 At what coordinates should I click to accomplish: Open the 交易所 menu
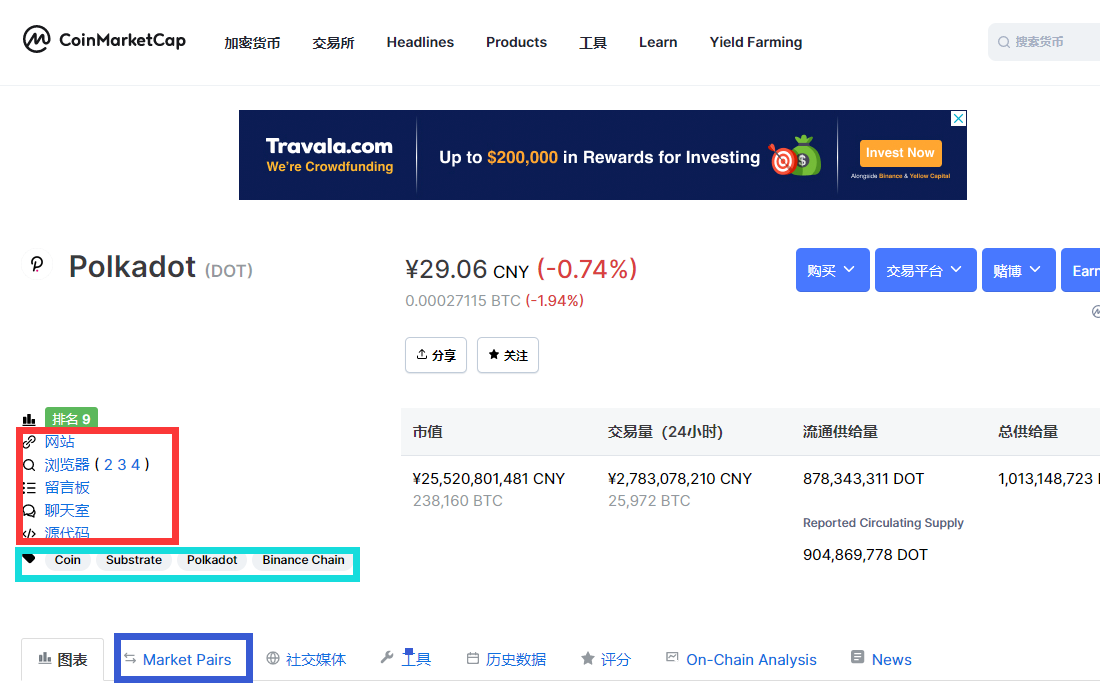[x=333, y=43]
